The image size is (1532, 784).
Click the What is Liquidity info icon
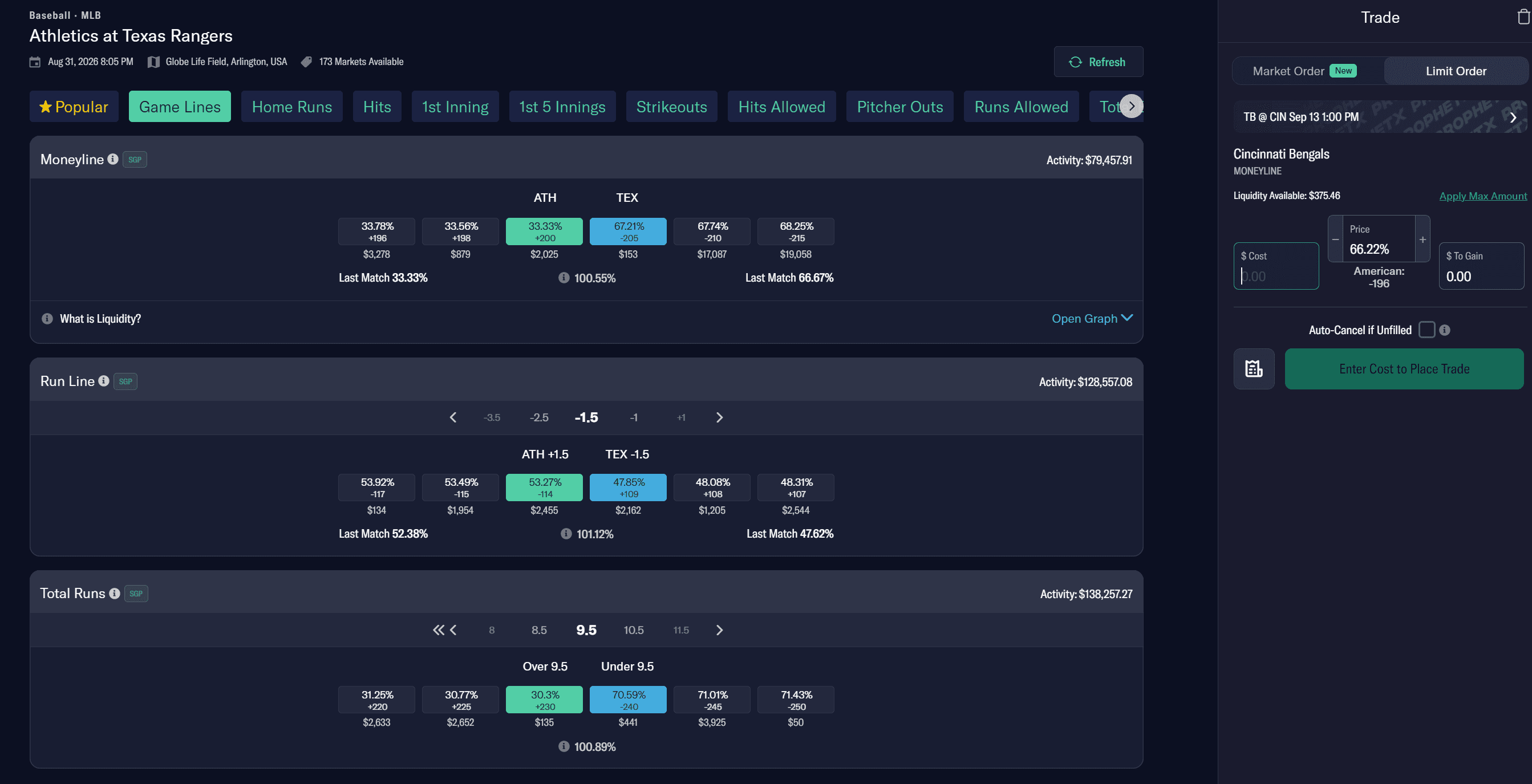[x=47, y=319]
